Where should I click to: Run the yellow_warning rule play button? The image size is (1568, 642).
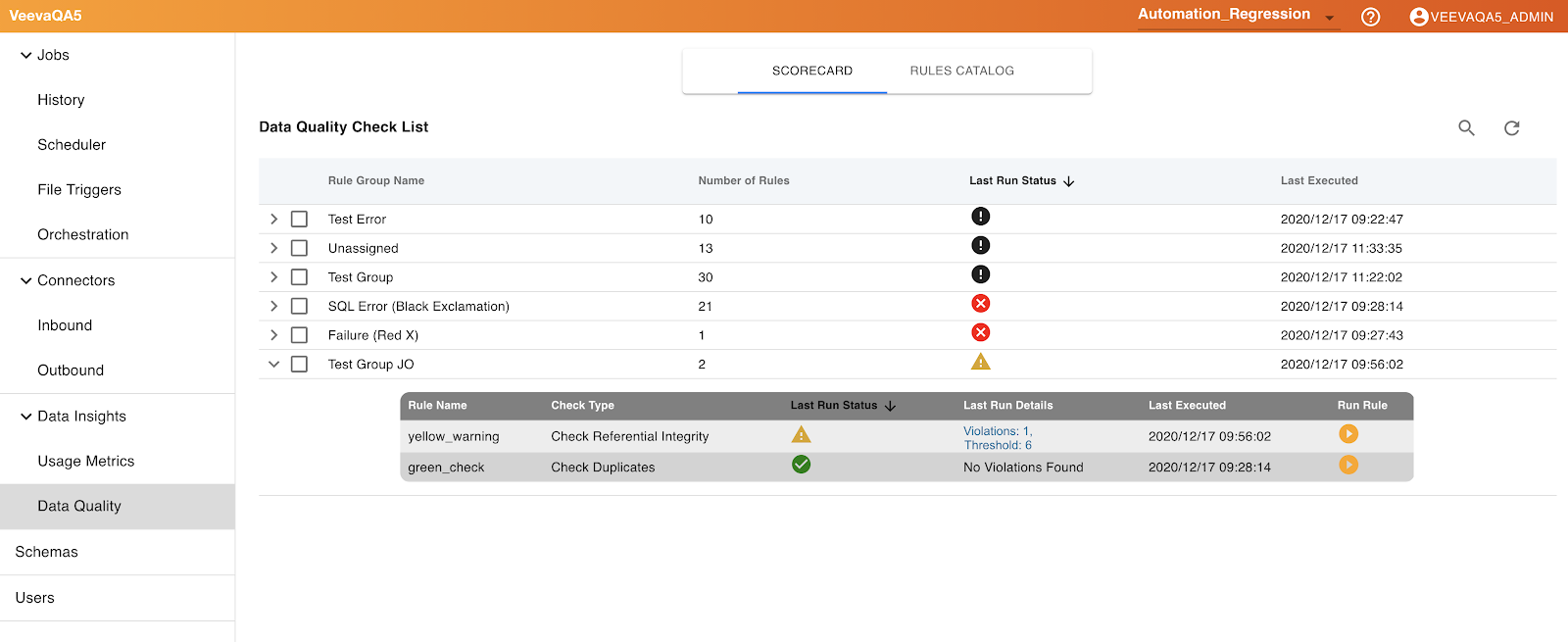[x=1348, y=434]
